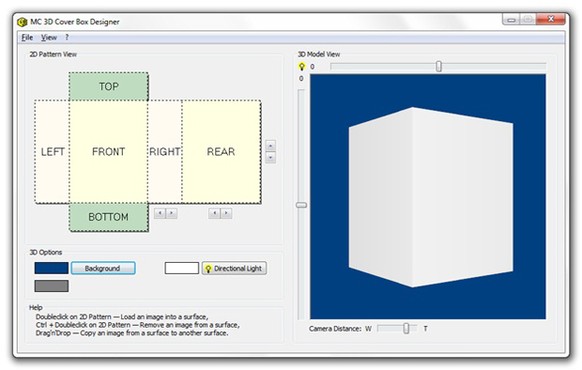Click the Directional Light button
This screenshot has width=582, height=370.
[x=234, y=268]
